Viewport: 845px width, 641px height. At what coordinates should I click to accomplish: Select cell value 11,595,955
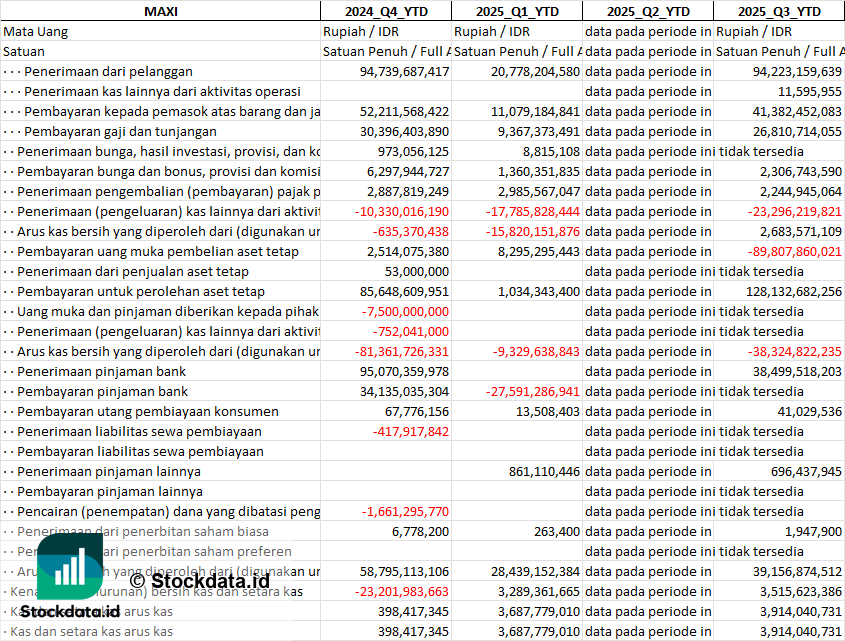809,91
